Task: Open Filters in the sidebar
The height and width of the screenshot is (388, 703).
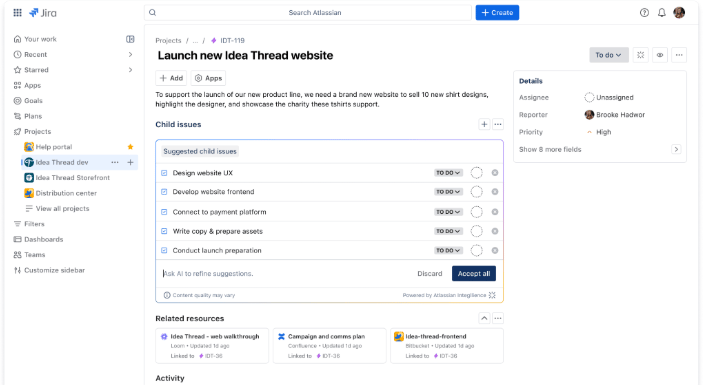Action: 29,224
